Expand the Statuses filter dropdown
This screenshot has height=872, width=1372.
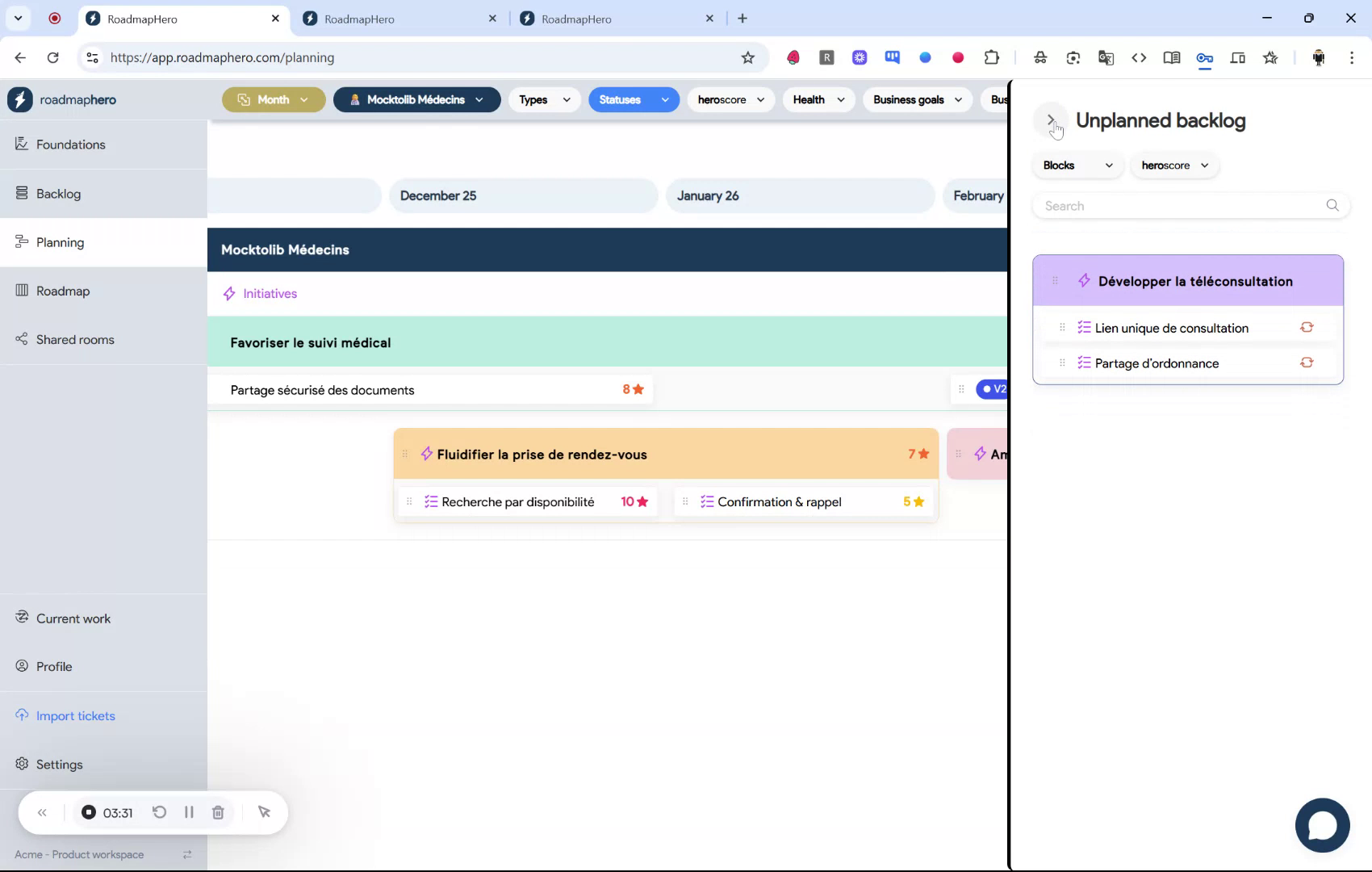(634, 99)
